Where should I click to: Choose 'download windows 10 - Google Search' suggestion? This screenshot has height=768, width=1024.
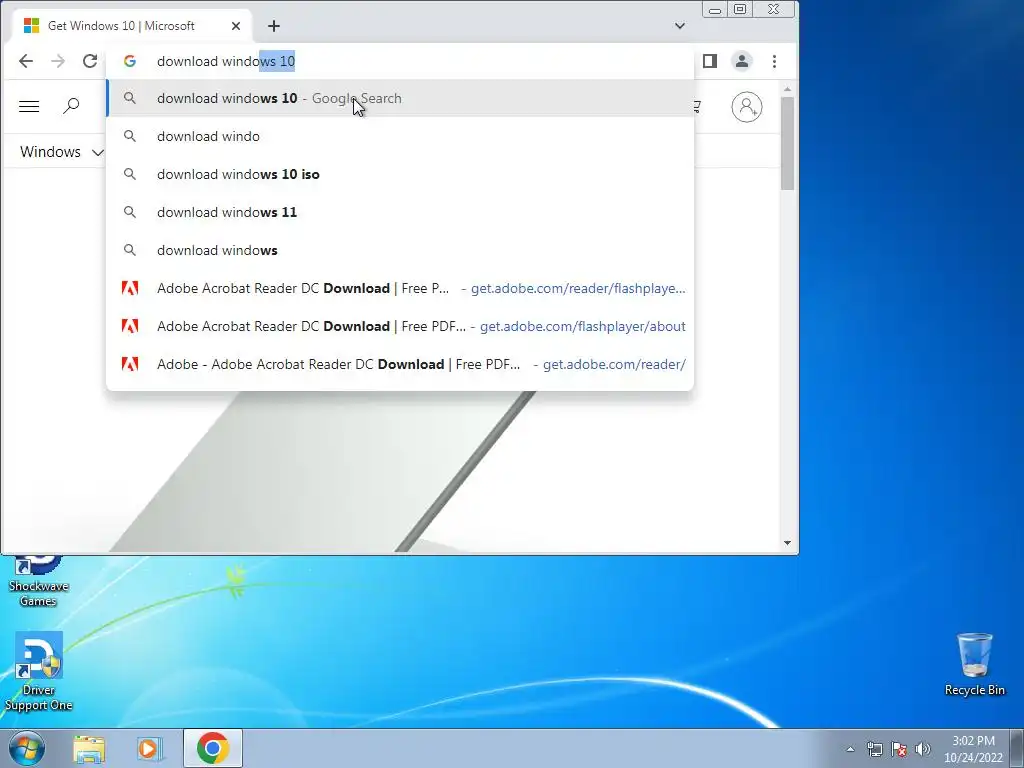point(400,99)
